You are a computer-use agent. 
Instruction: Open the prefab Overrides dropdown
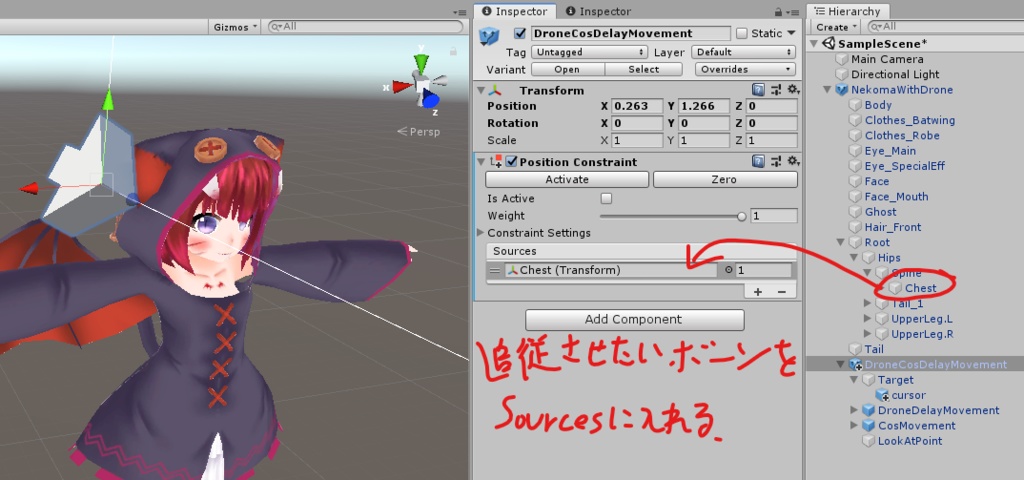tap(744, 69)
